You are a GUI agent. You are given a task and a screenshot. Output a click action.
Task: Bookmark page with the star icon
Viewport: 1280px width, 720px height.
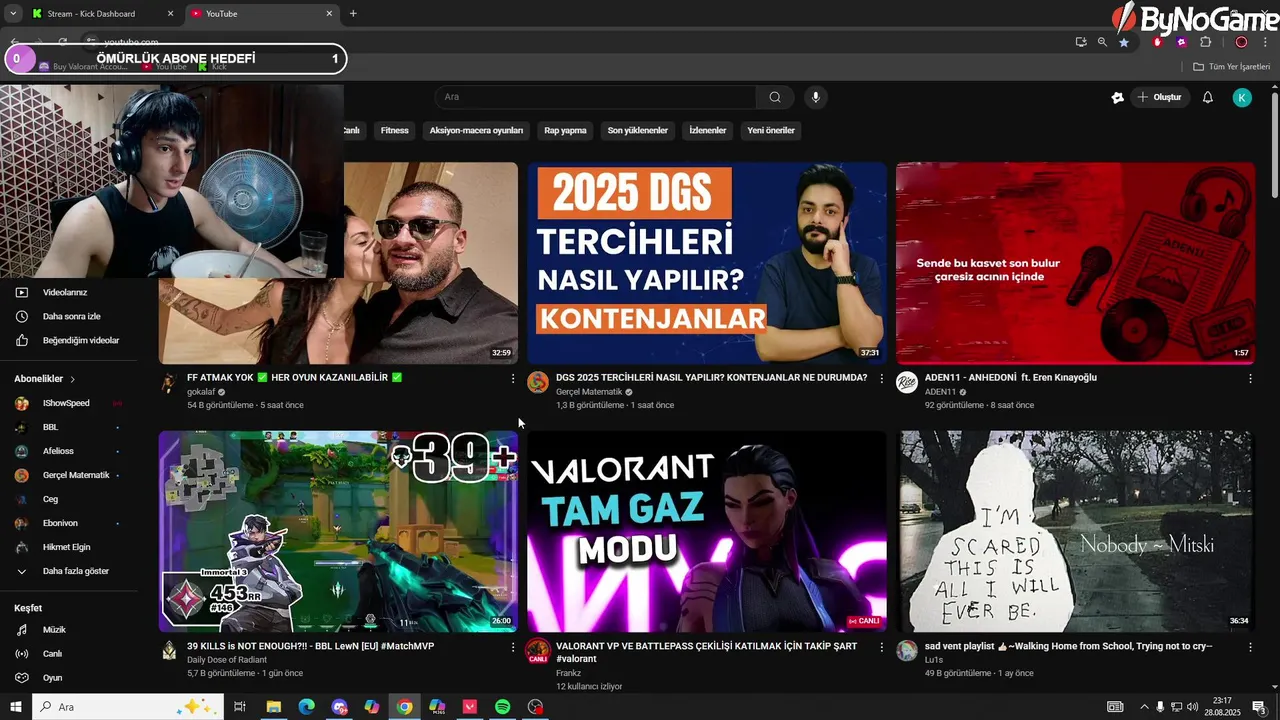(1124, 42)
